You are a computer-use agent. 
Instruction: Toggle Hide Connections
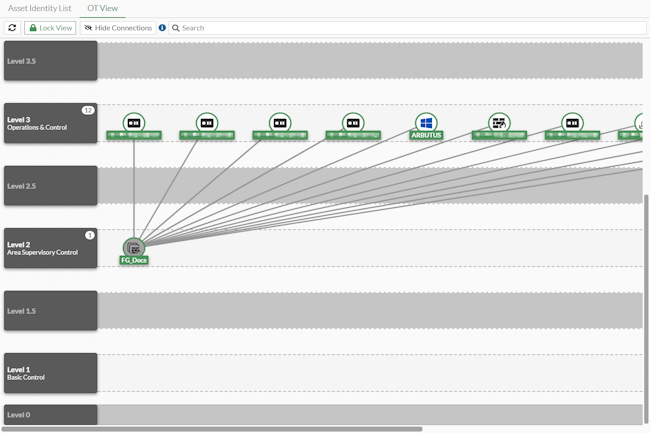(118, 28)
